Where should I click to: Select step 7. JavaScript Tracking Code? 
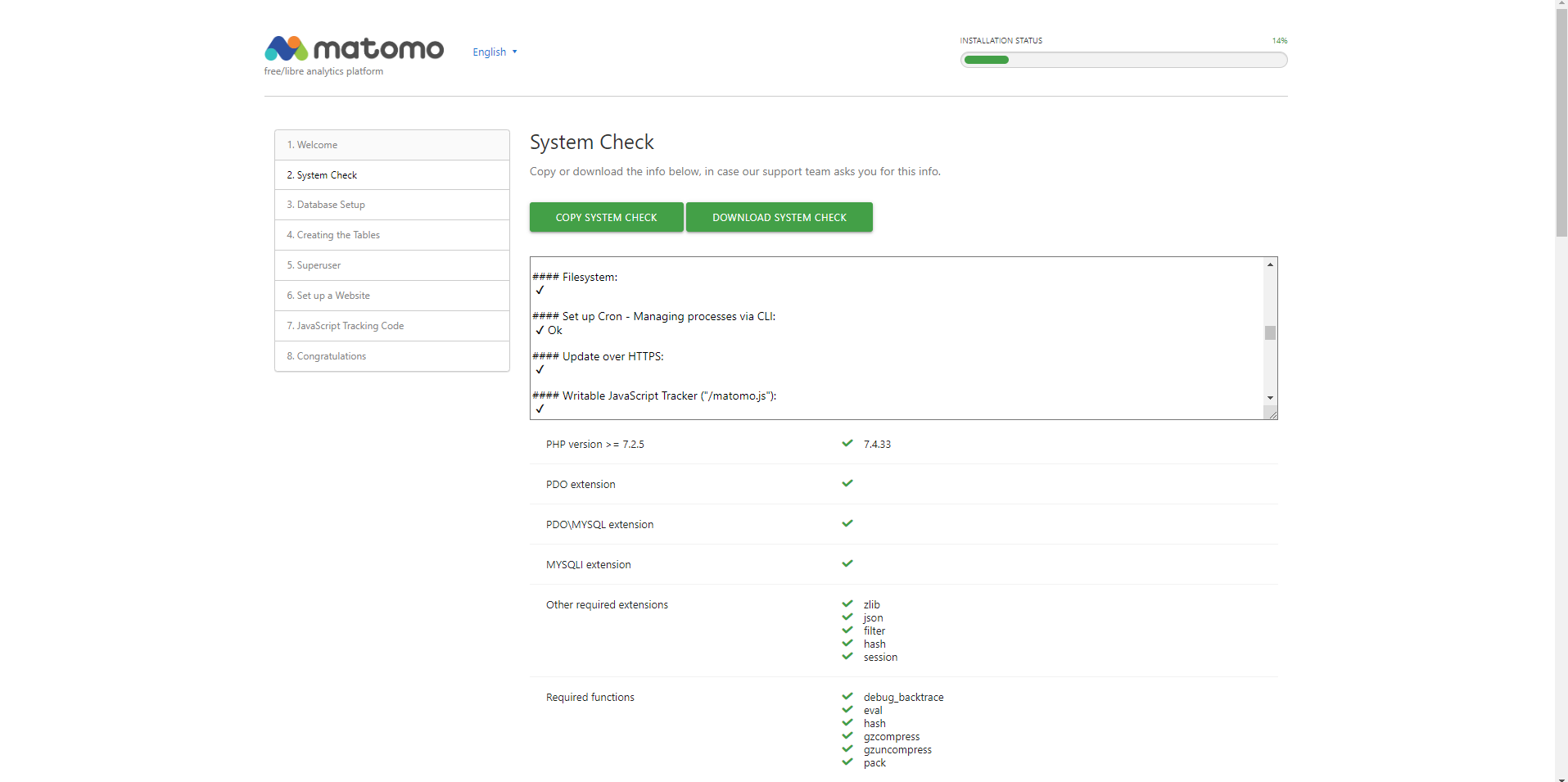[x=392, y=326]
